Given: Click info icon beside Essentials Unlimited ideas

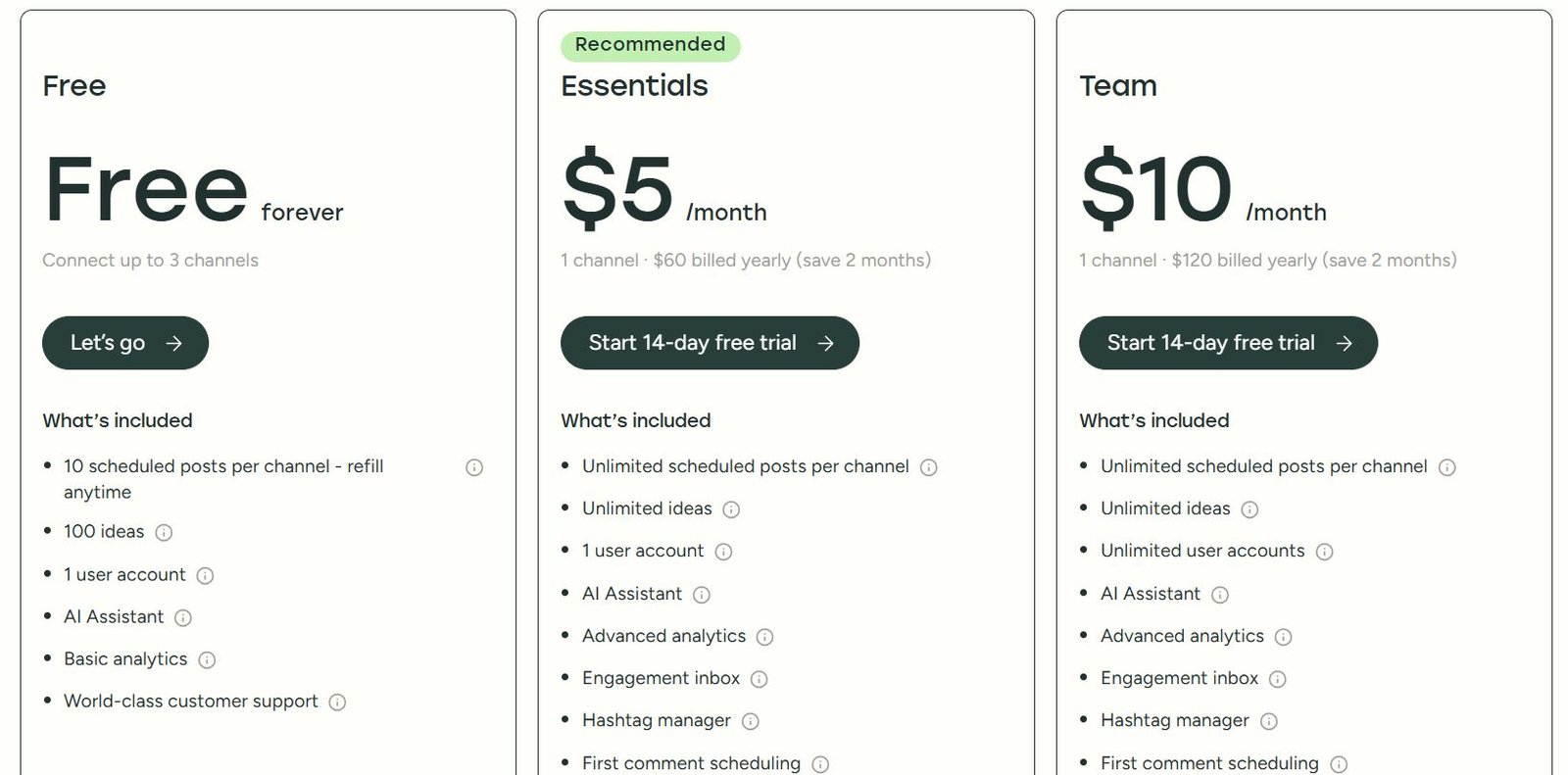Looking at the screenshot, I should [x=731, y=509].
